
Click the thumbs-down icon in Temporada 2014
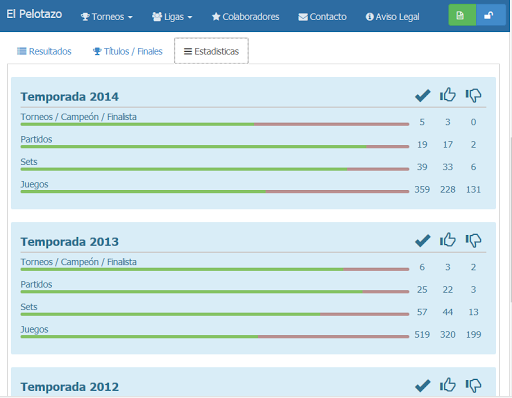[x=473, y=96]
